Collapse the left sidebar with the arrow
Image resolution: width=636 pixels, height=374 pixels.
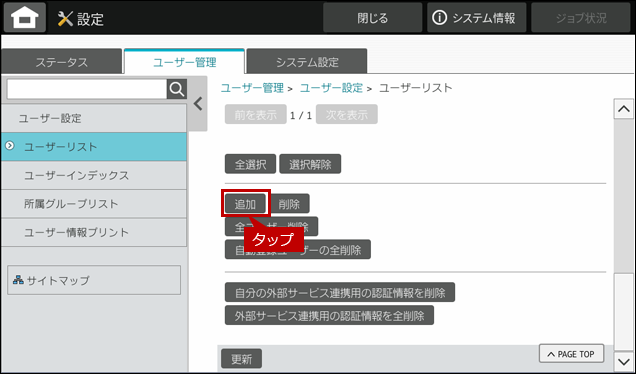point(198,104)
